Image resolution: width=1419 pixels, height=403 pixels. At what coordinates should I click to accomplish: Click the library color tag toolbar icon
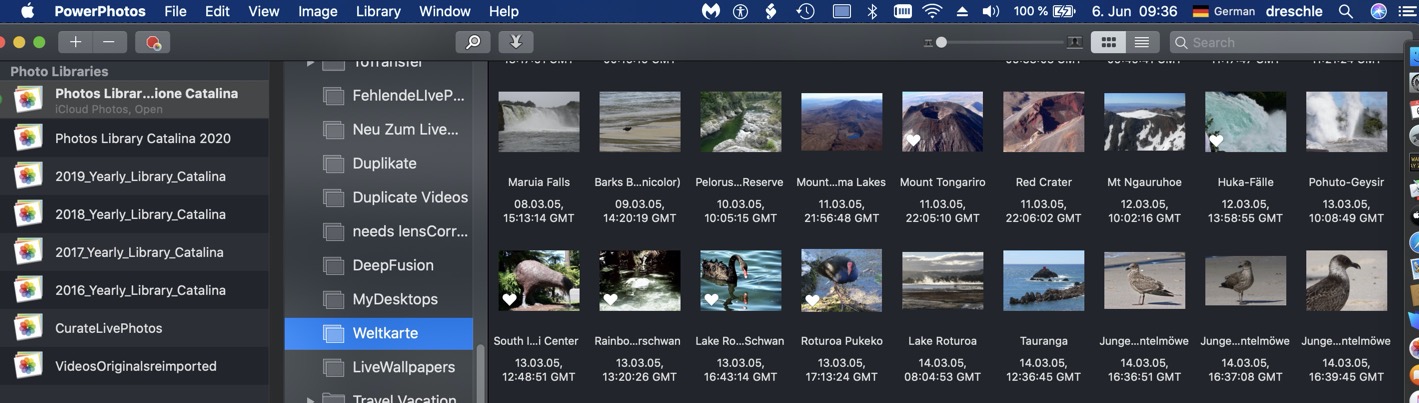click(x=152, y=42)
